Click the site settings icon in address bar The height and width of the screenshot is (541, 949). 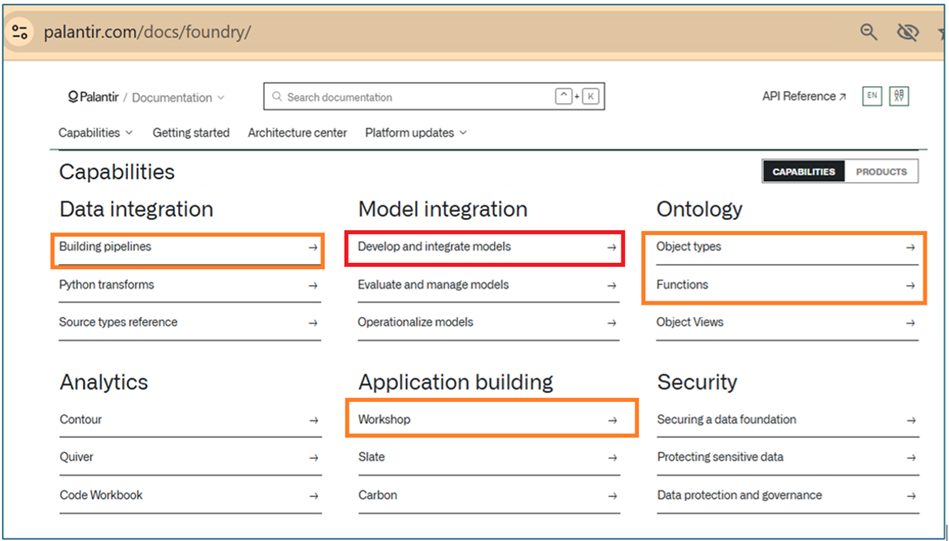(x=20, y=32)
